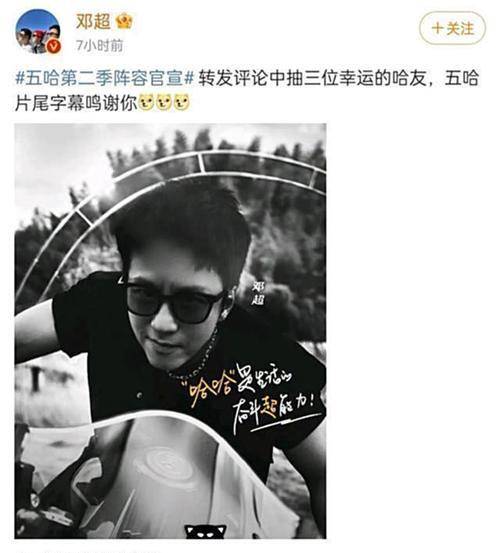The width and height of the screenshot is (500, 553).
Task: Open 邓超's profile avatar
Action: point(38,32)
